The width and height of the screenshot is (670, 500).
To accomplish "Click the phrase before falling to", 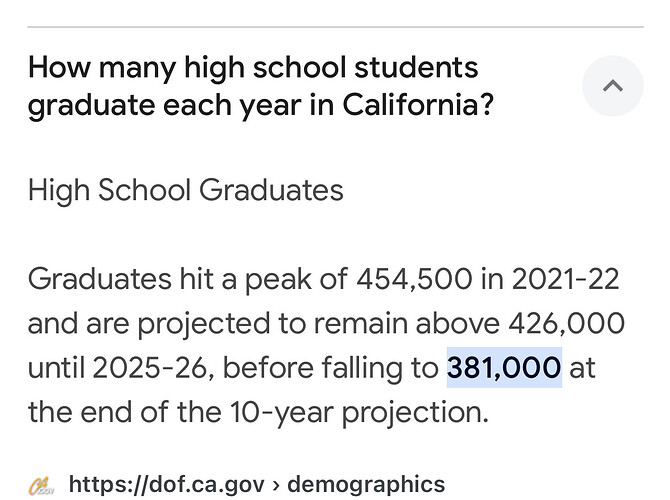I will tap(331, 368).
